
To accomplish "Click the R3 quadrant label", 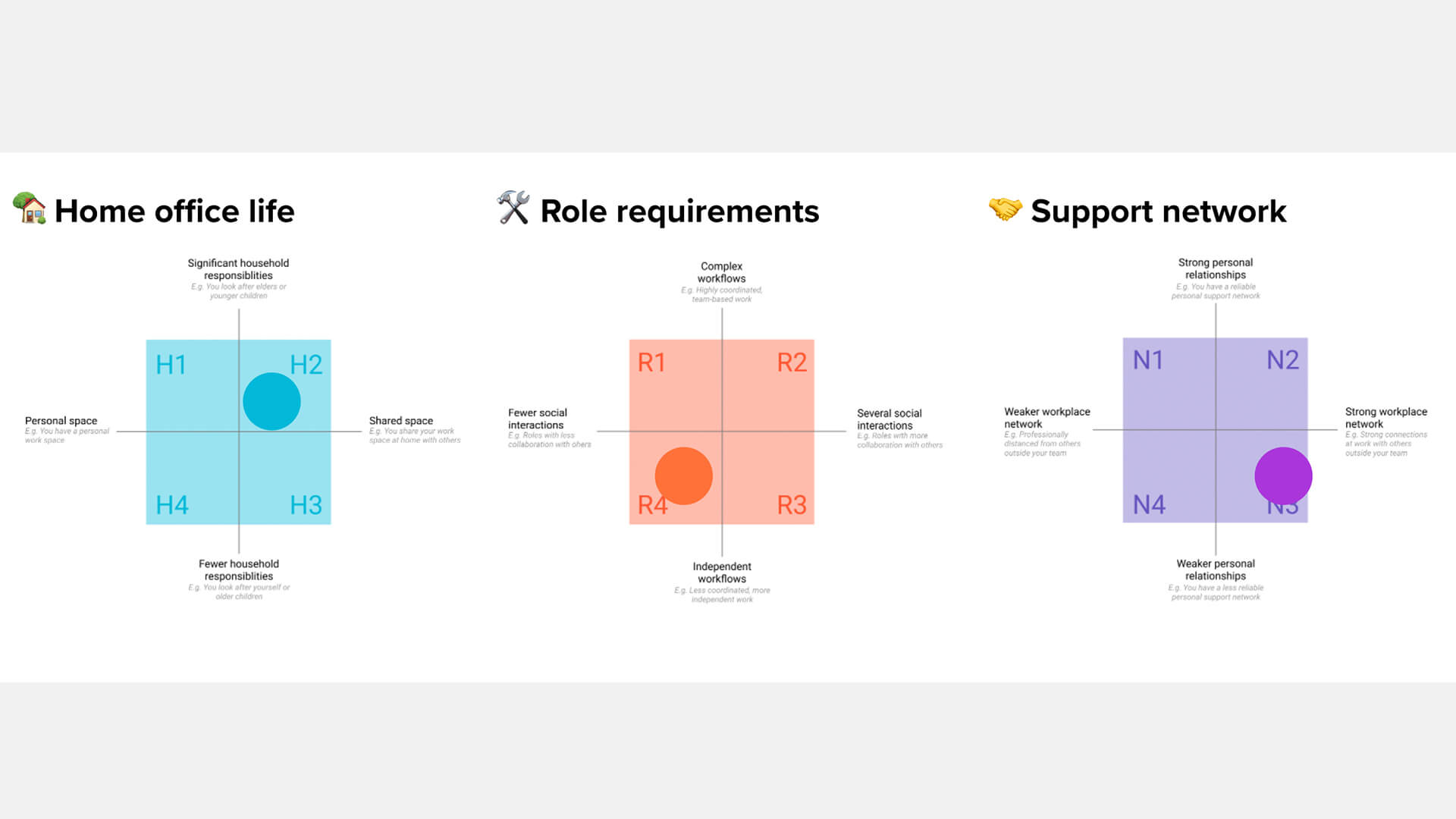I will tap(792, 505).
